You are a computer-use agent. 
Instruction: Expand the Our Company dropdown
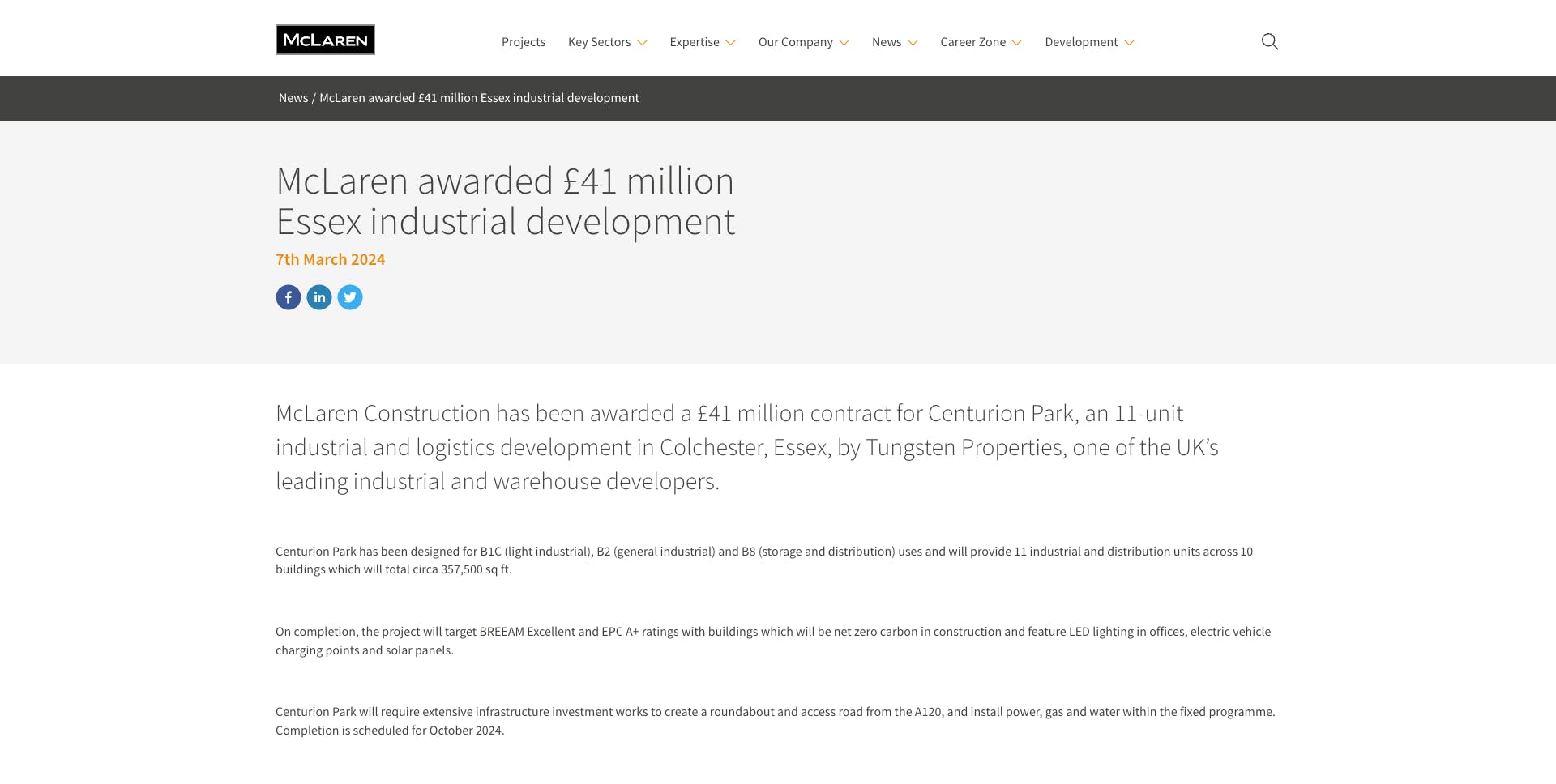tap(802, 42)
